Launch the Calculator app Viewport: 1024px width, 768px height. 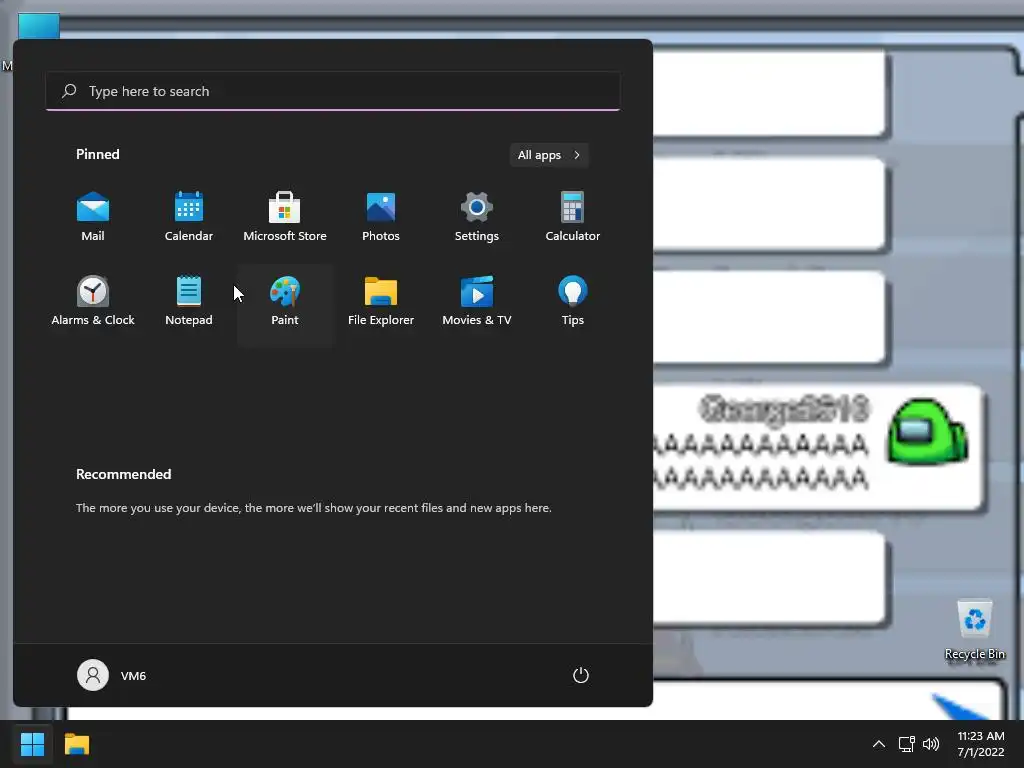tap(573, 217)
